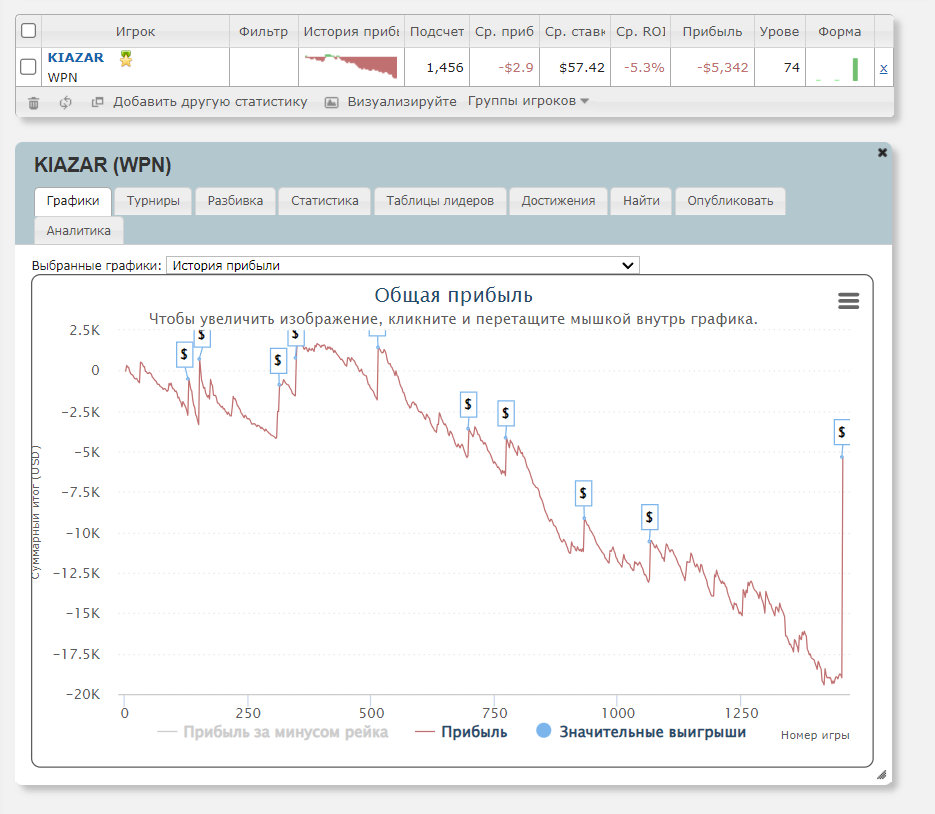Expand the 'Группы игроков' dropdown
Image resolution: width=935 pixels, height=814 pixels.
tap(528, 101)
